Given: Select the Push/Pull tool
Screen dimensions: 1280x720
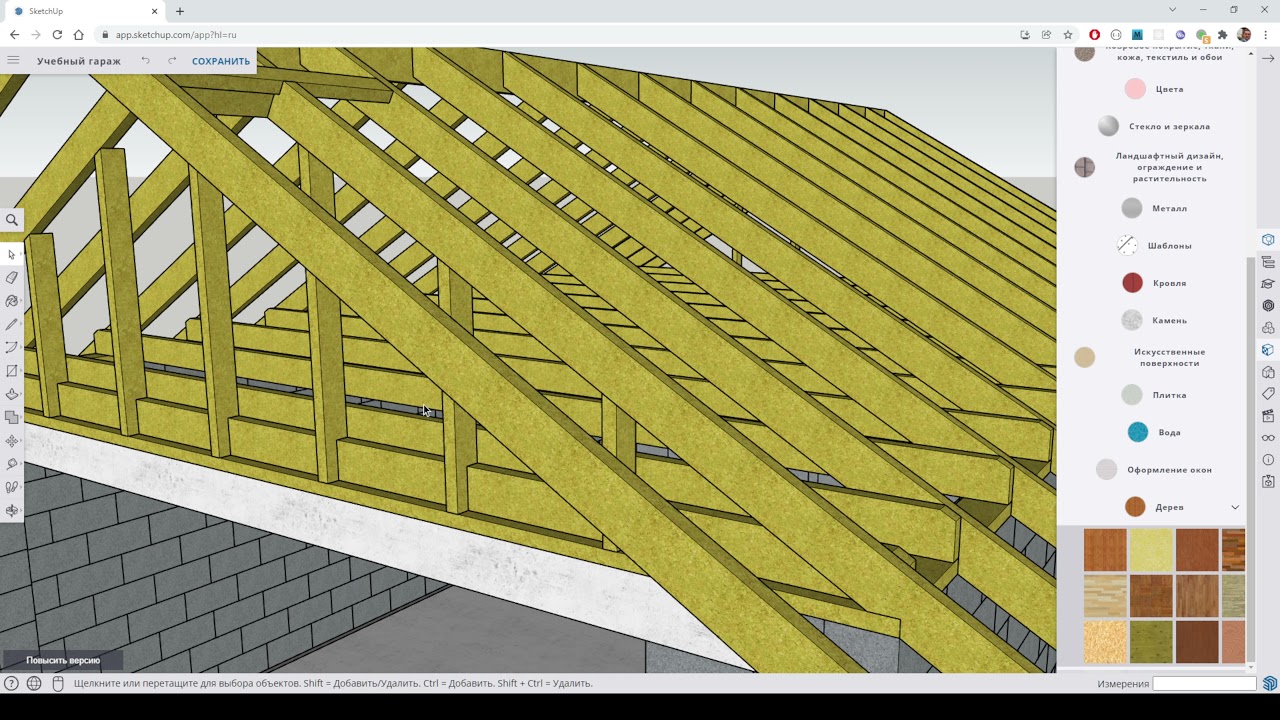Looking at the screenshot, I should 12,394.
